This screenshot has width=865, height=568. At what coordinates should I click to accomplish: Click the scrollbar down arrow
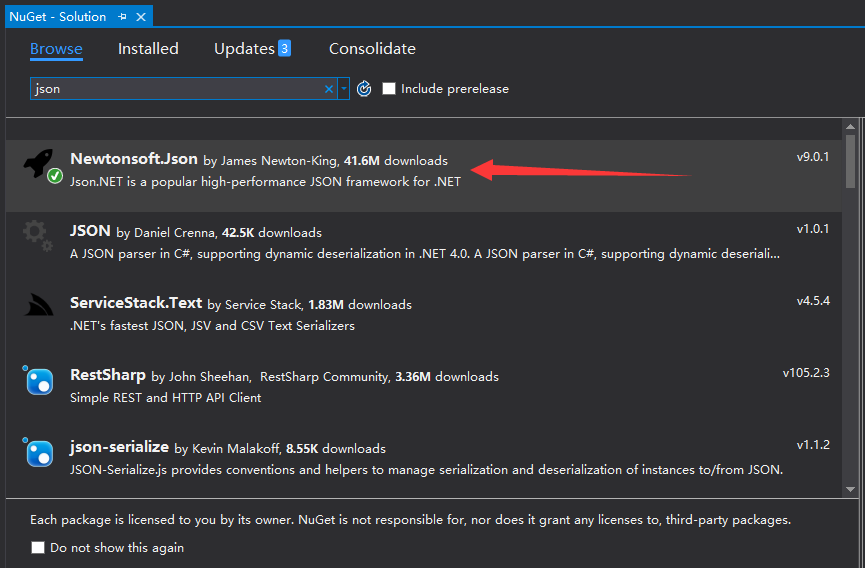click(x=850, y=489)
